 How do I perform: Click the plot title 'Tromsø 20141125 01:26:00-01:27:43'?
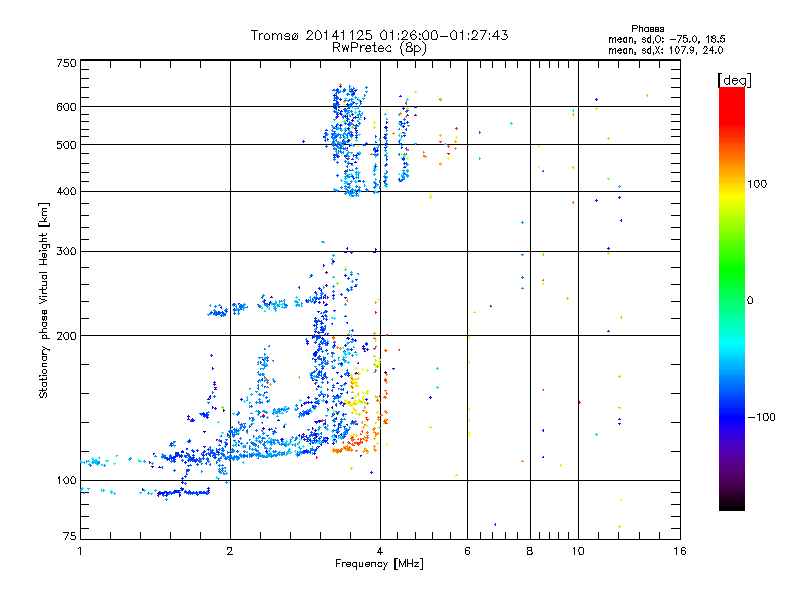pyautogui.click(x=379, y=35)
